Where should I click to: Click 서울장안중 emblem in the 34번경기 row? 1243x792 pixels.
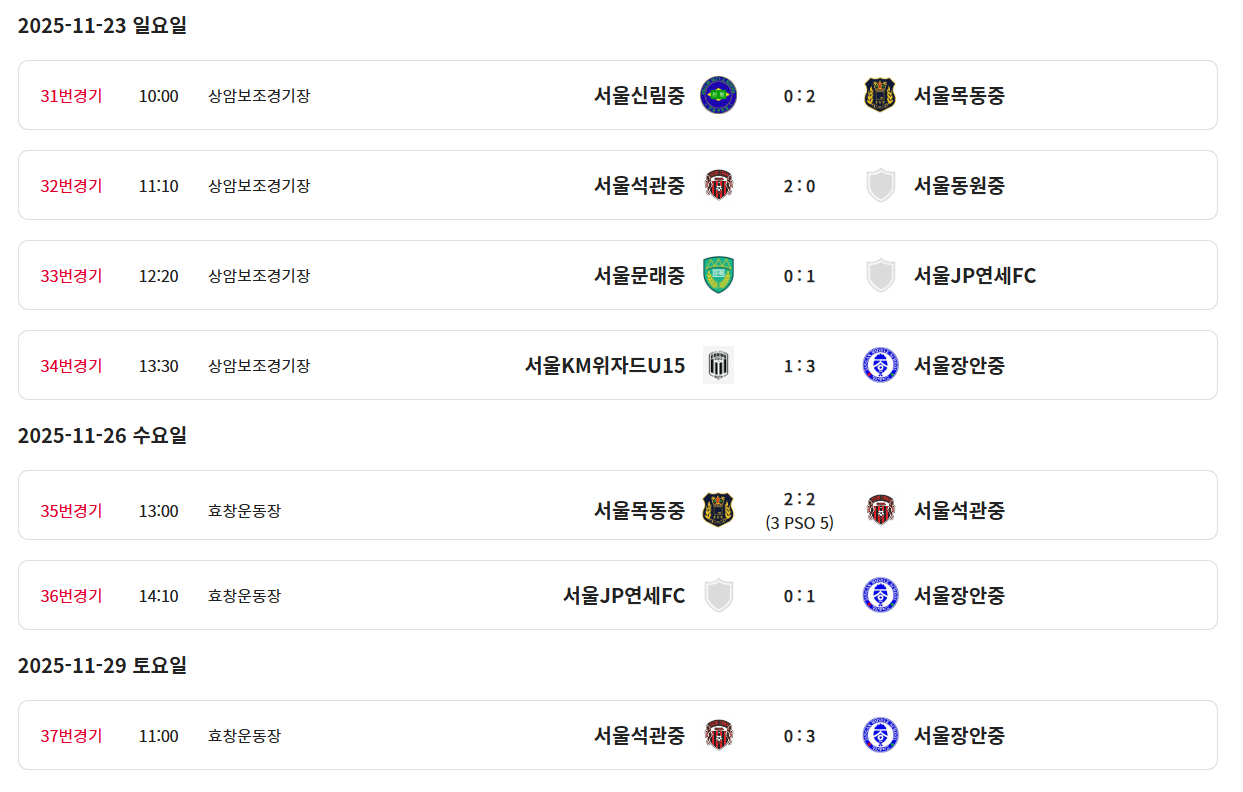(x=880, y=365)
